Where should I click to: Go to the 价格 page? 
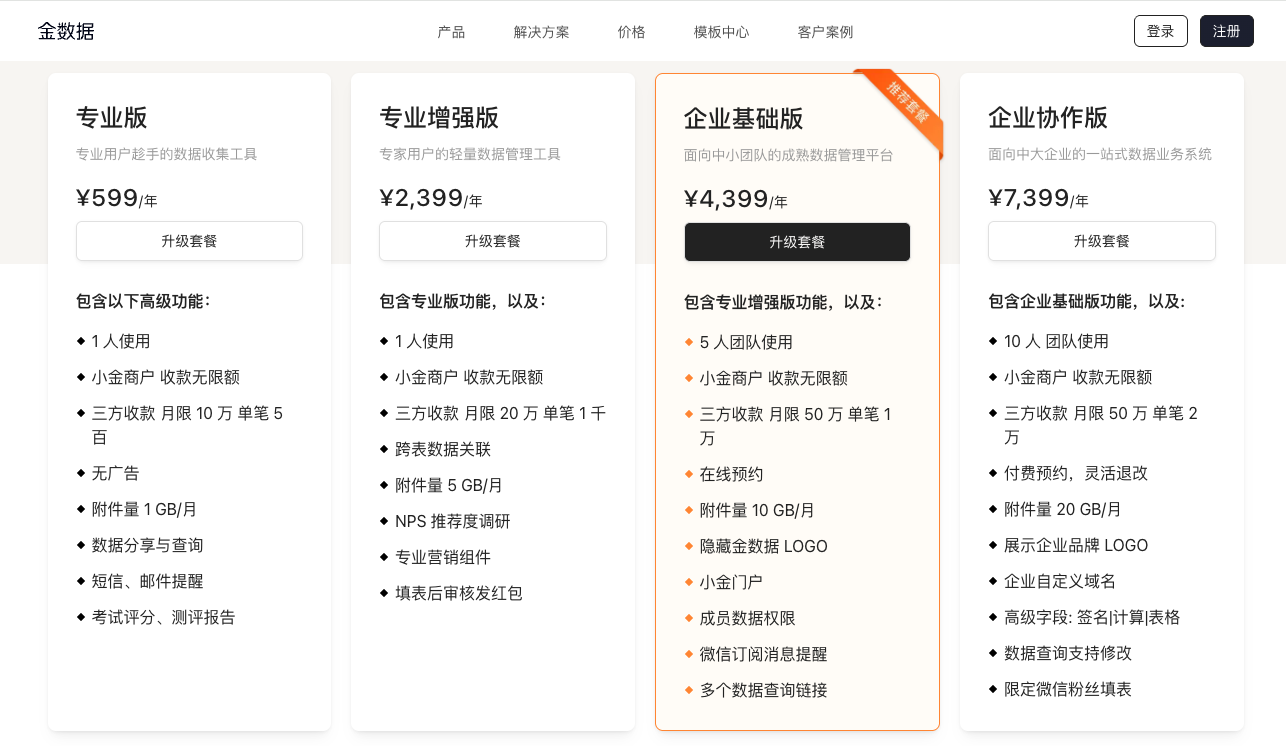tap(631, 32)
